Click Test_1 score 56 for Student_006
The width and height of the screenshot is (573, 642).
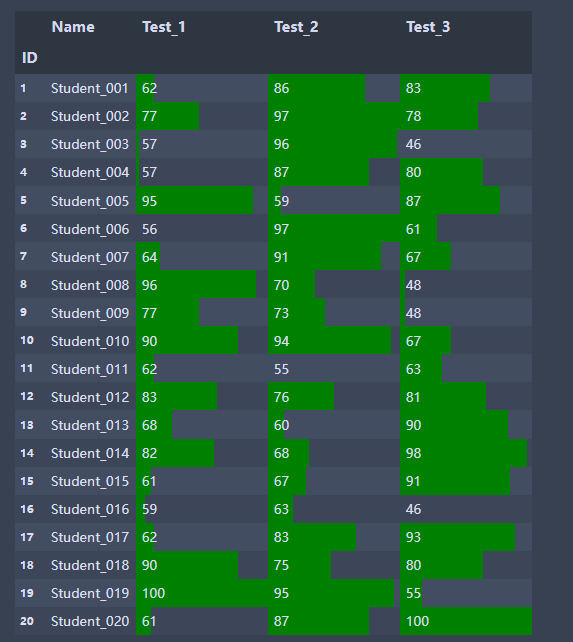click(202, 228)
